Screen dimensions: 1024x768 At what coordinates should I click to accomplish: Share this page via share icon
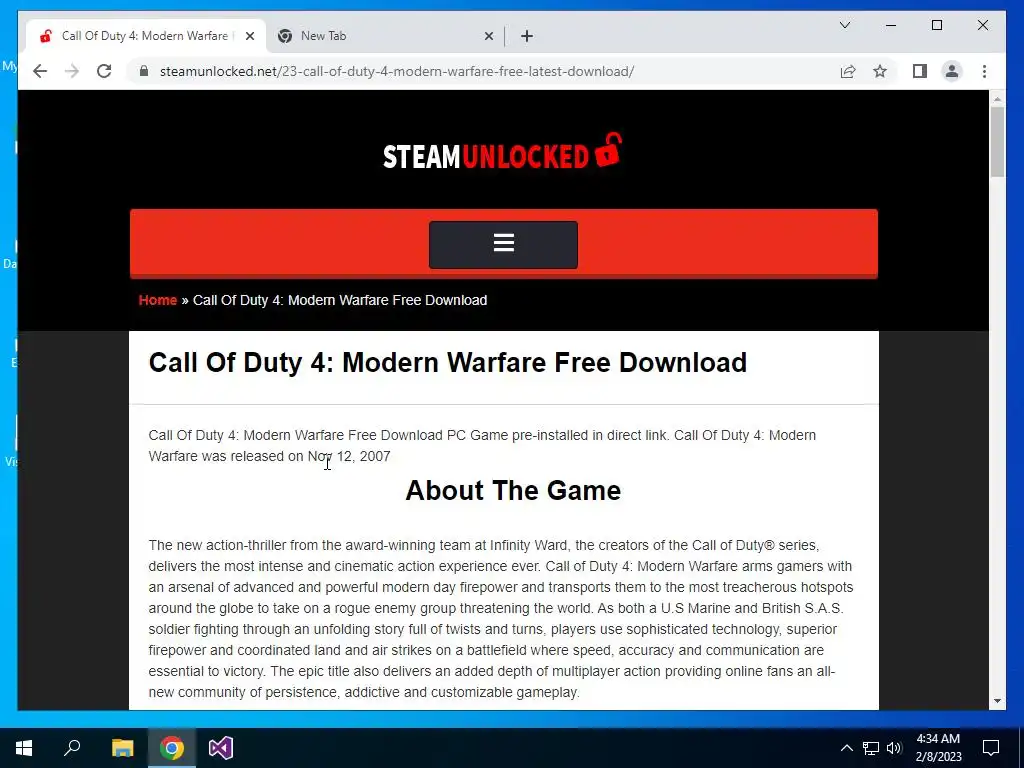848,71
